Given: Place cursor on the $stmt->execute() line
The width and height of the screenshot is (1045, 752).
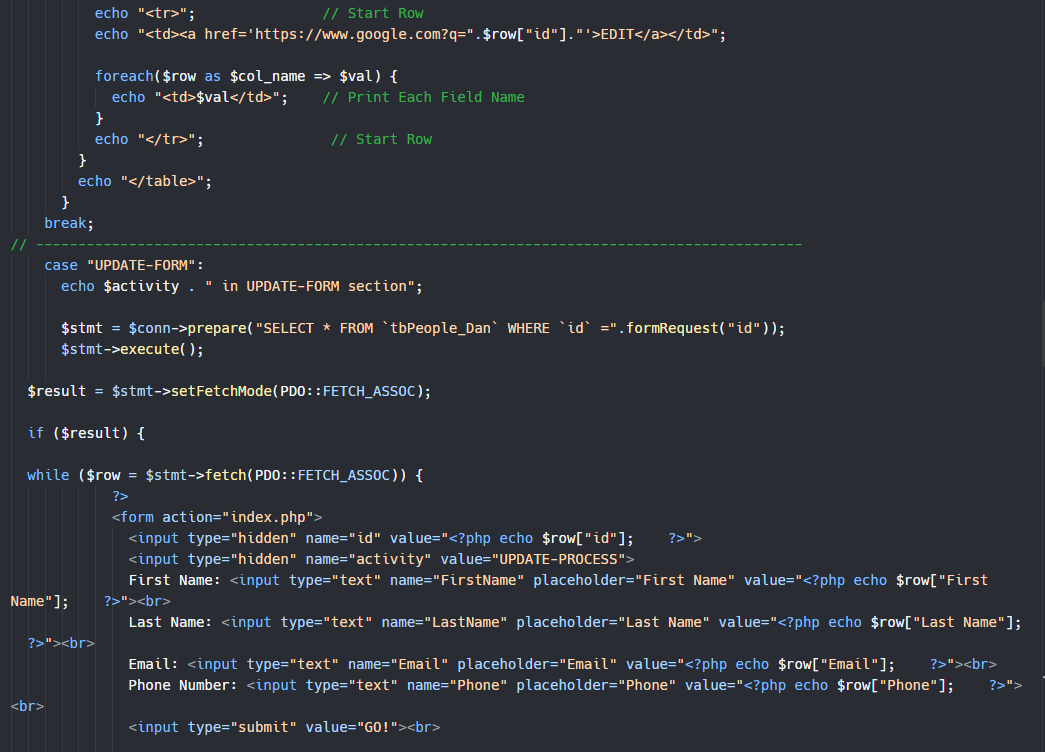Looking at the screenshot, I should click(x=132, y=350).
